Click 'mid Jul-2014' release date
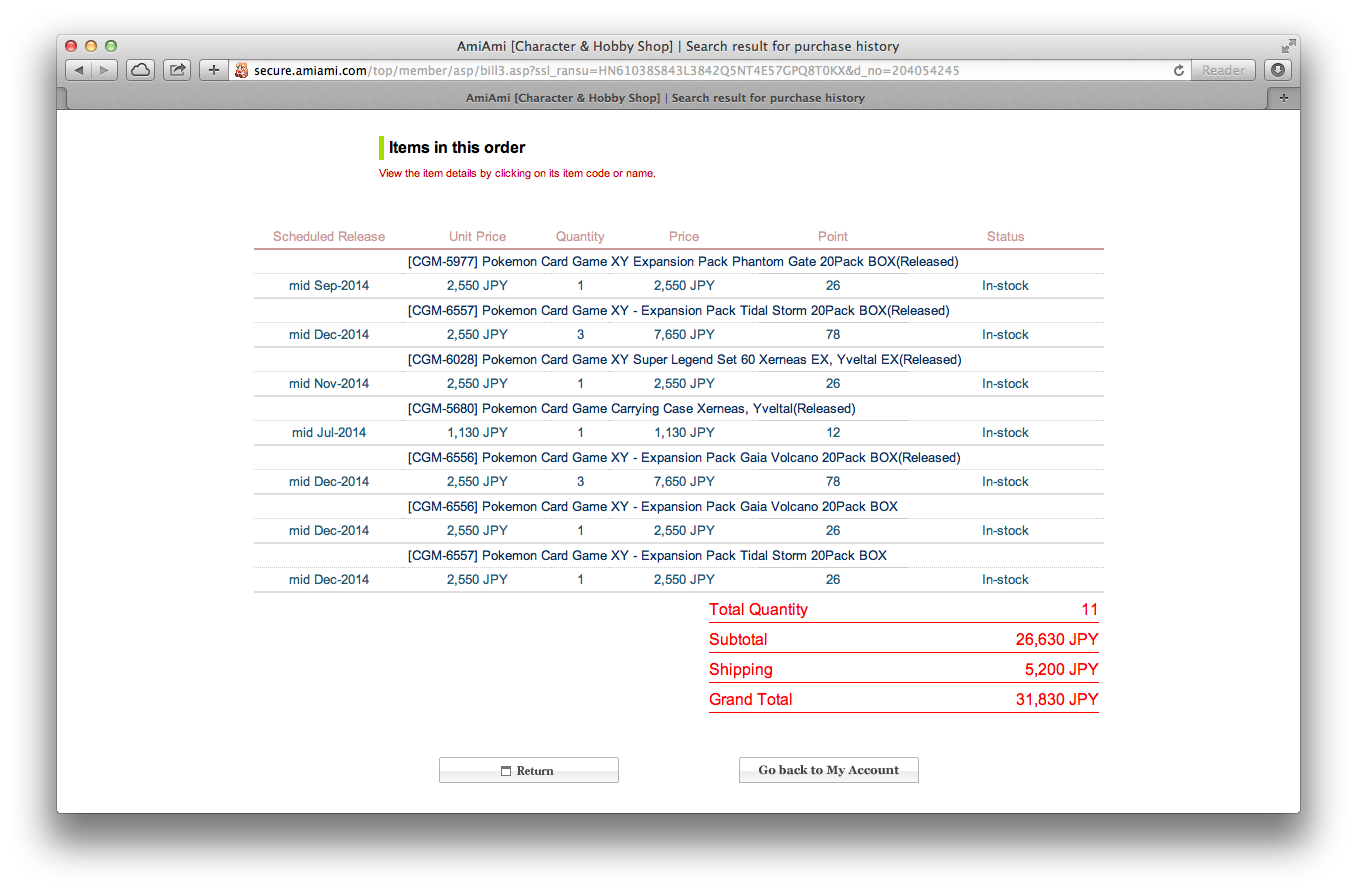 (x=329, y=433)
